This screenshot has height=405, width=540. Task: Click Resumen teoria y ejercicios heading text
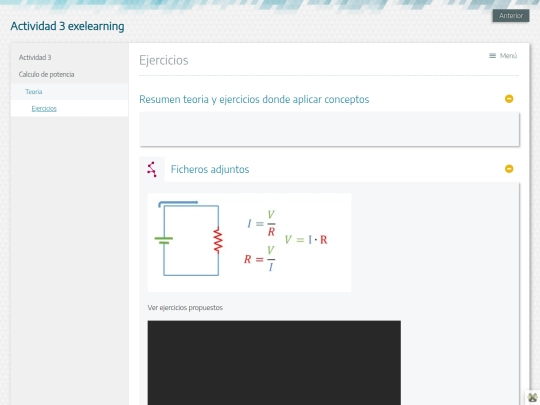[x=254, y=99]
